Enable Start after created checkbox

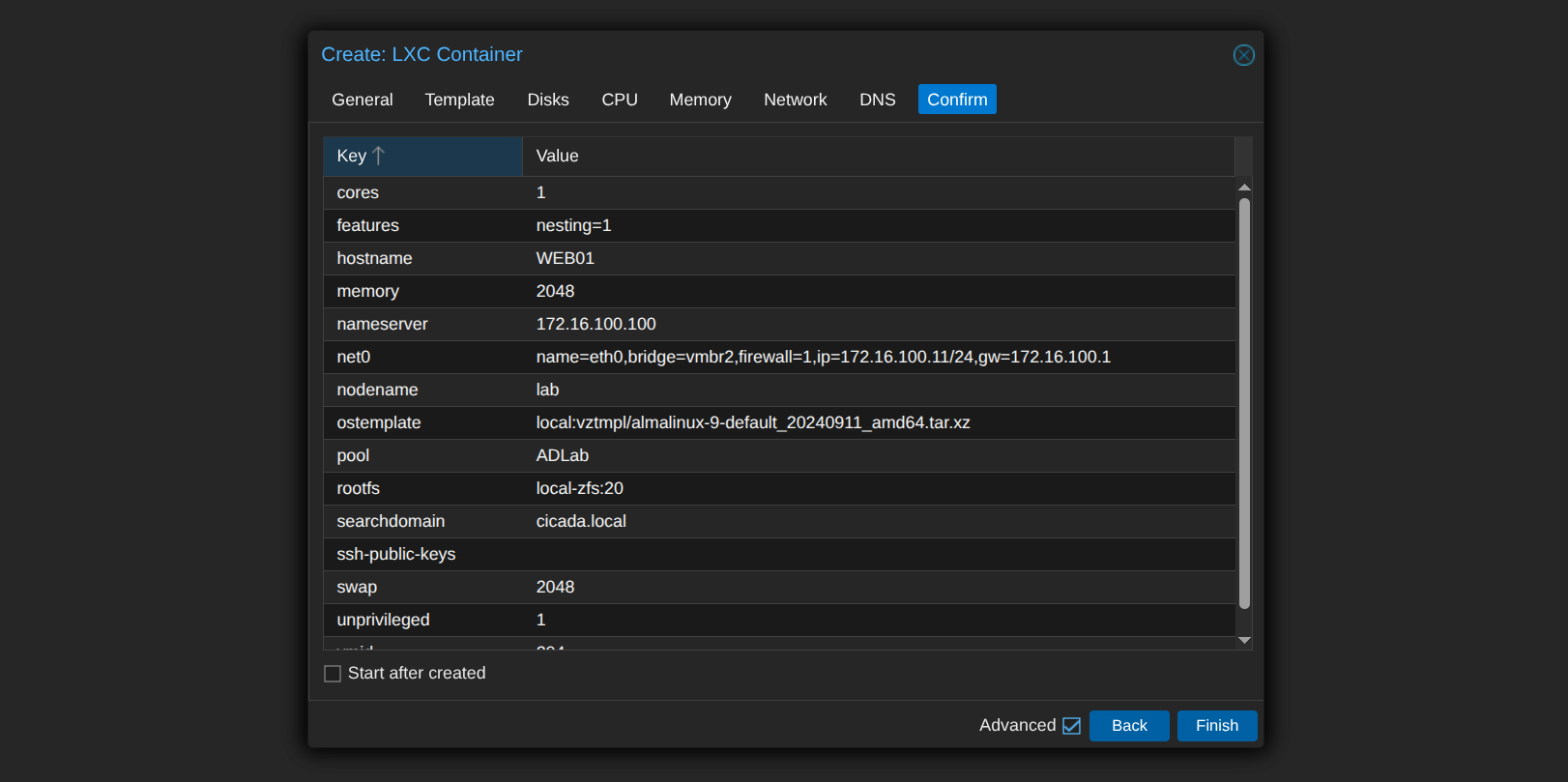[x=333, y=674]
